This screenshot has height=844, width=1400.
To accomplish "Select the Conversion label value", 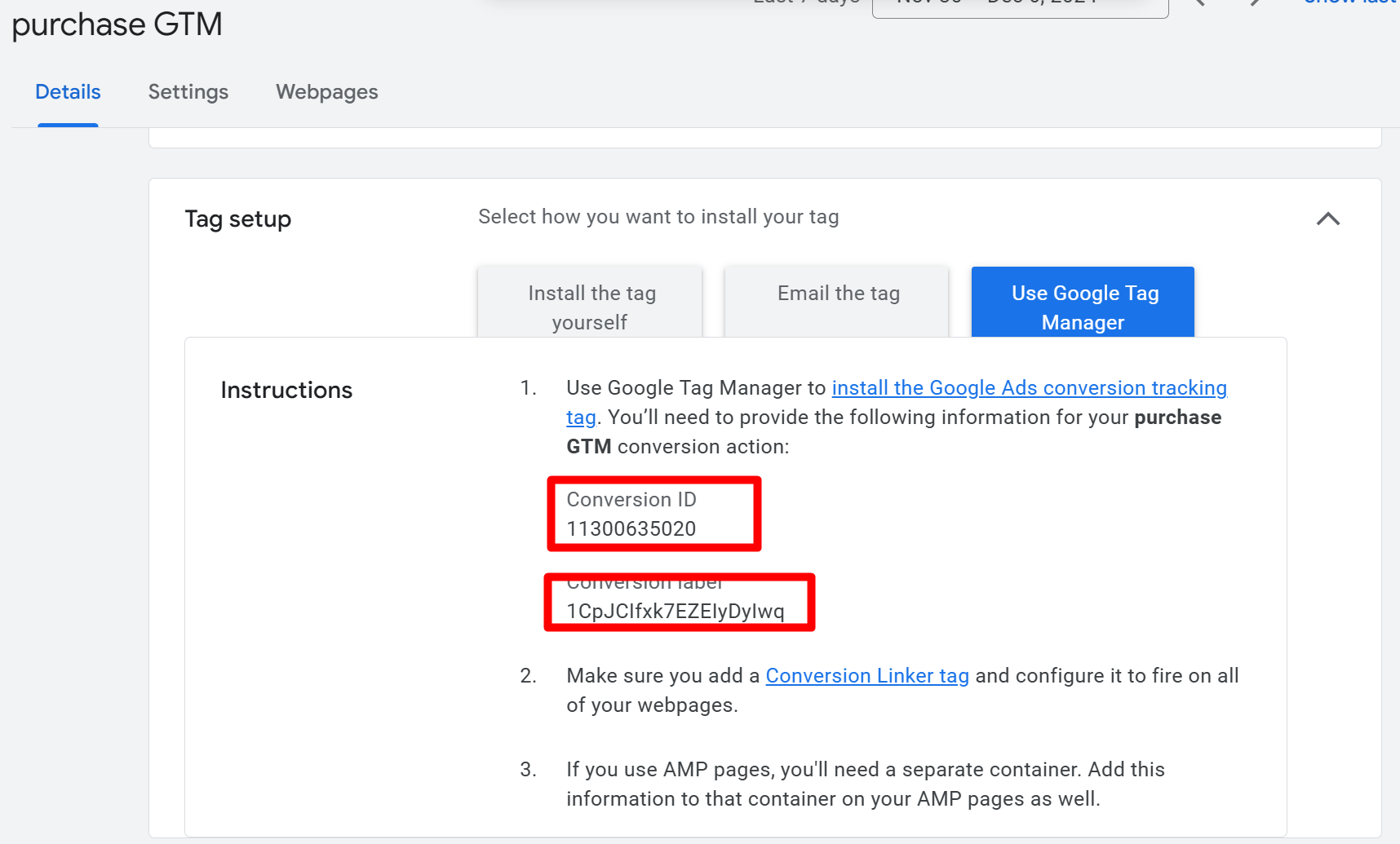I will coord(676,608).
